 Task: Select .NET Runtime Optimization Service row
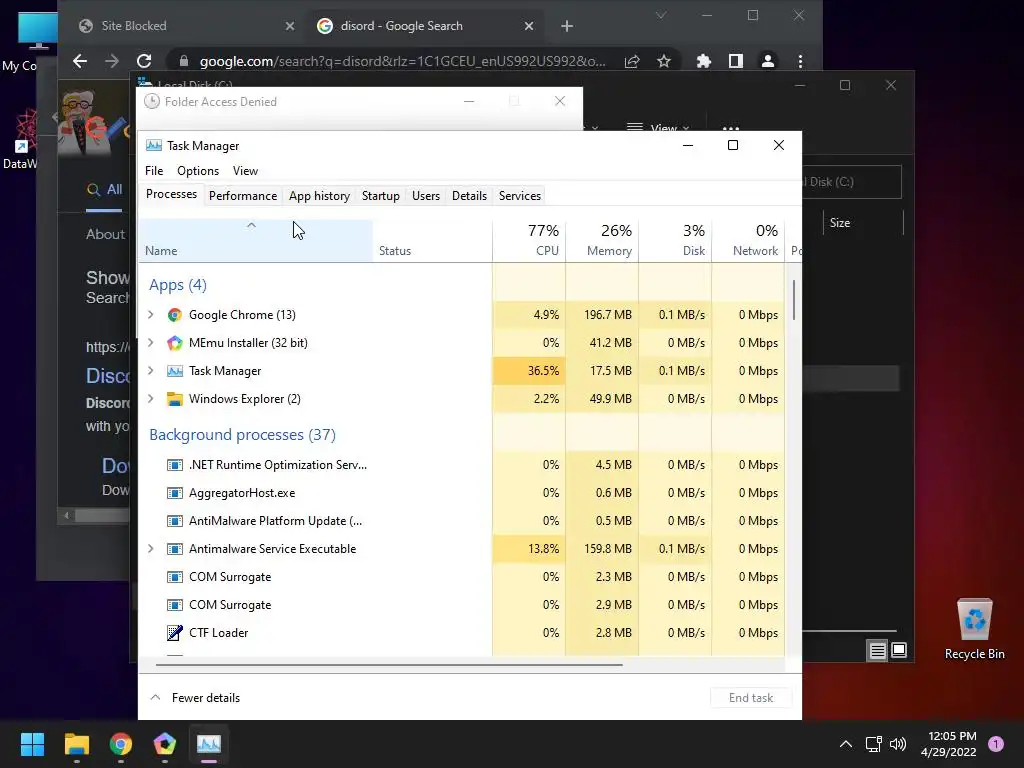point(461,465)
